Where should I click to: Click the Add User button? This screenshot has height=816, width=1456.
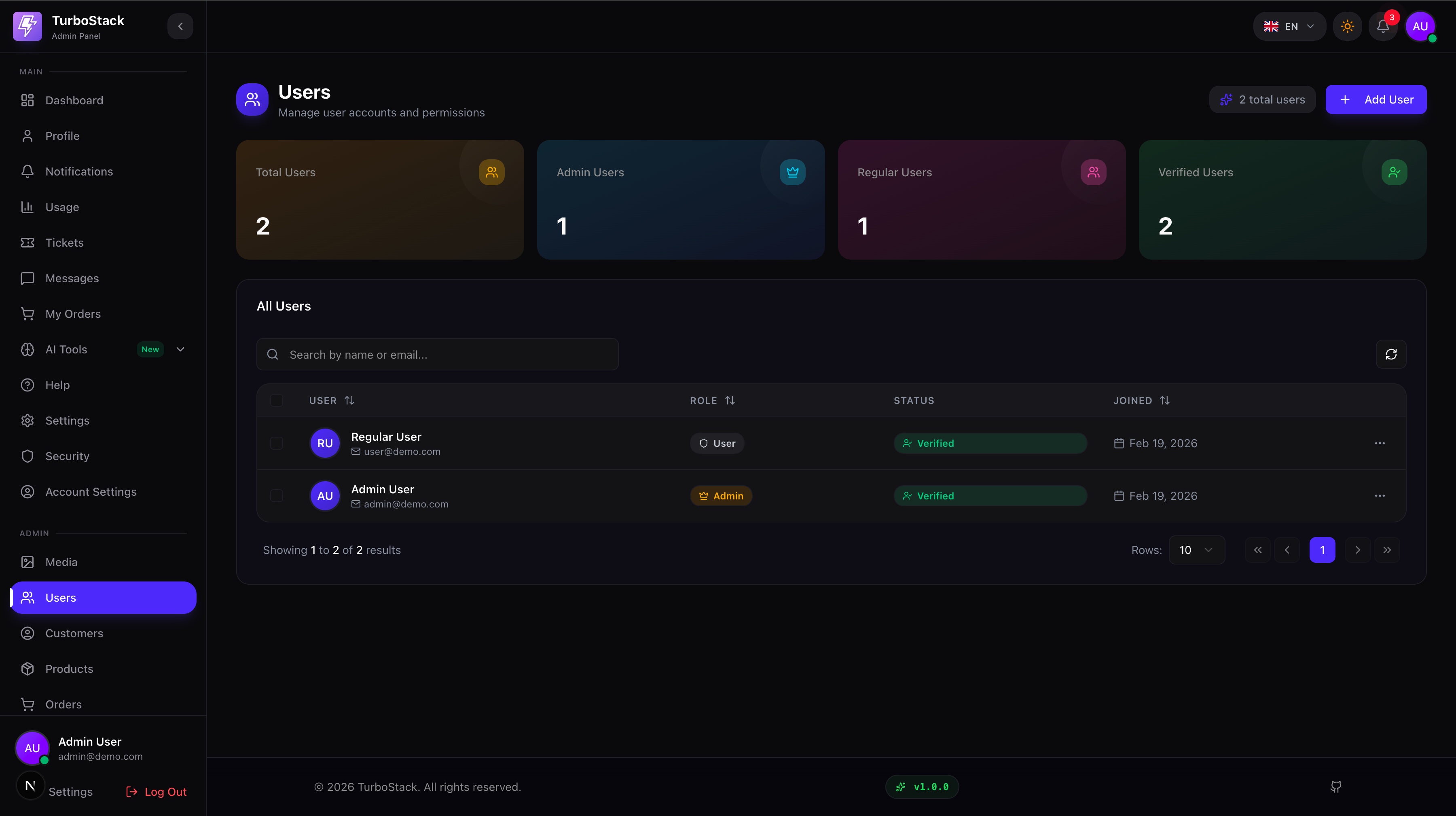(x=1376, y=100)
